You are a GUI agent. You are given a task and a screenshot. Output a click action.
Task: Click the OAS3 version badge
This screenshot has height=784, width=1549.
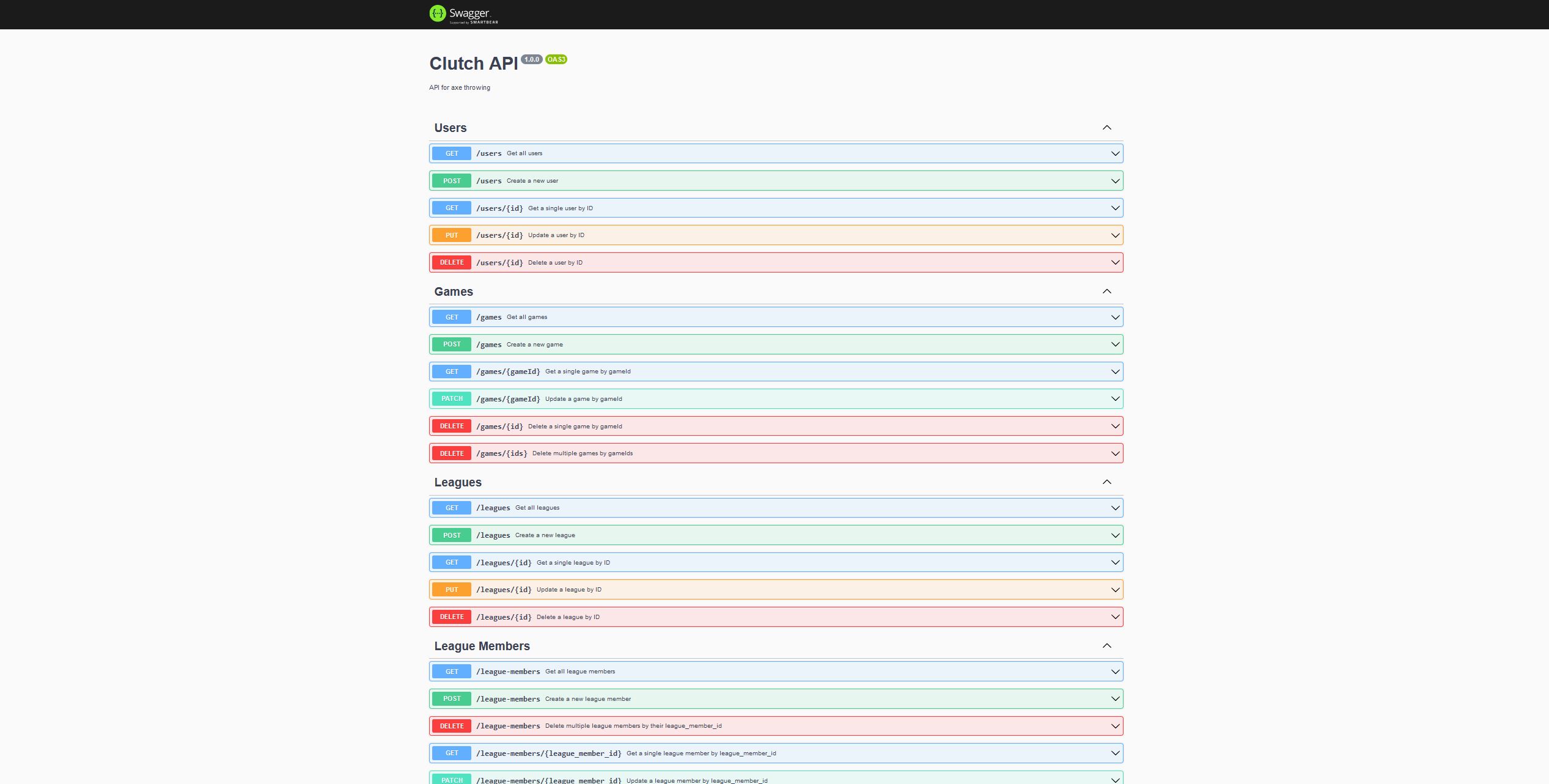coord(556,59)
